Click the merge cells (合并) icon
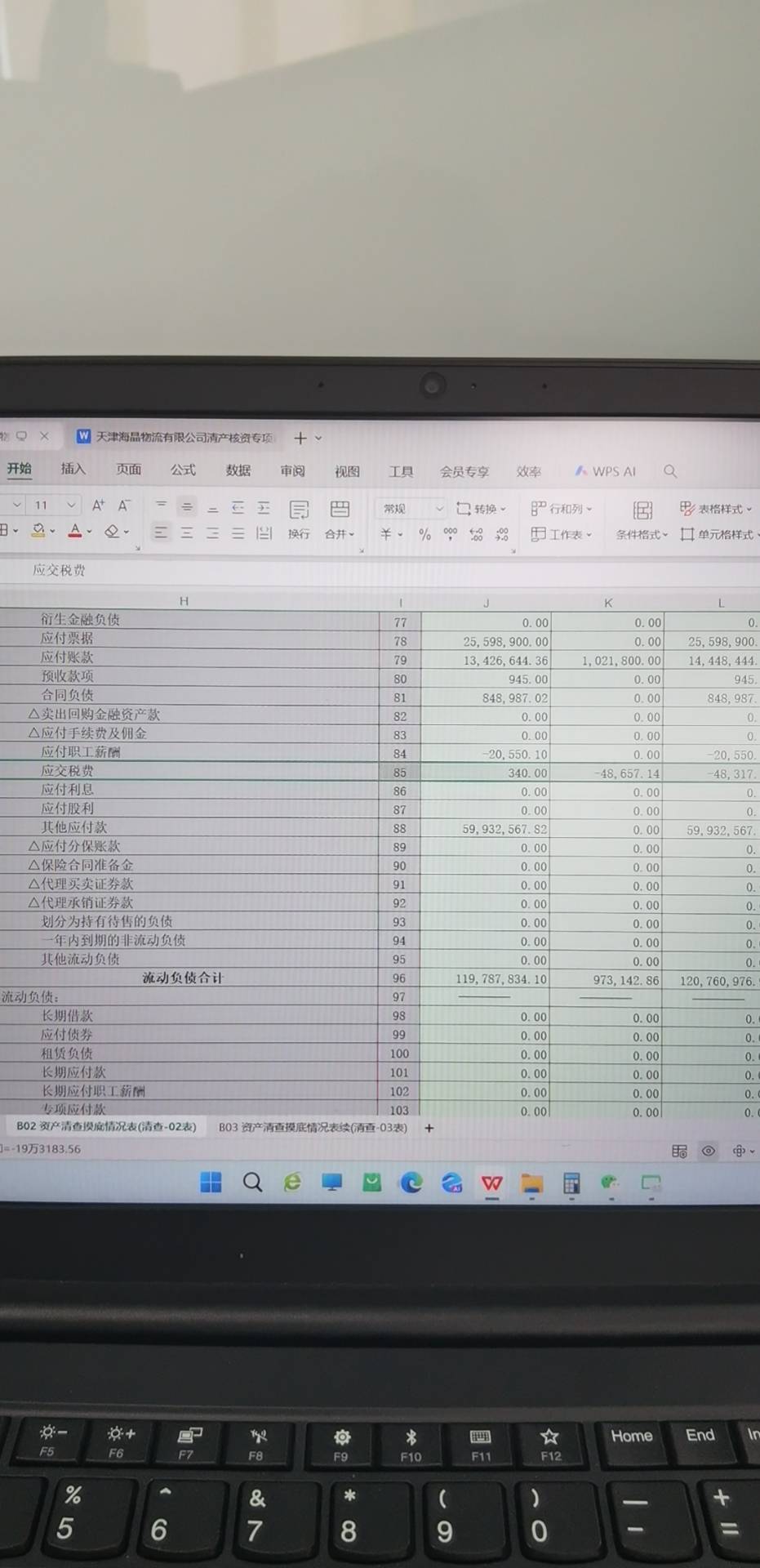The width and height of the screenshot is (760, 1568). pos(340,509)
